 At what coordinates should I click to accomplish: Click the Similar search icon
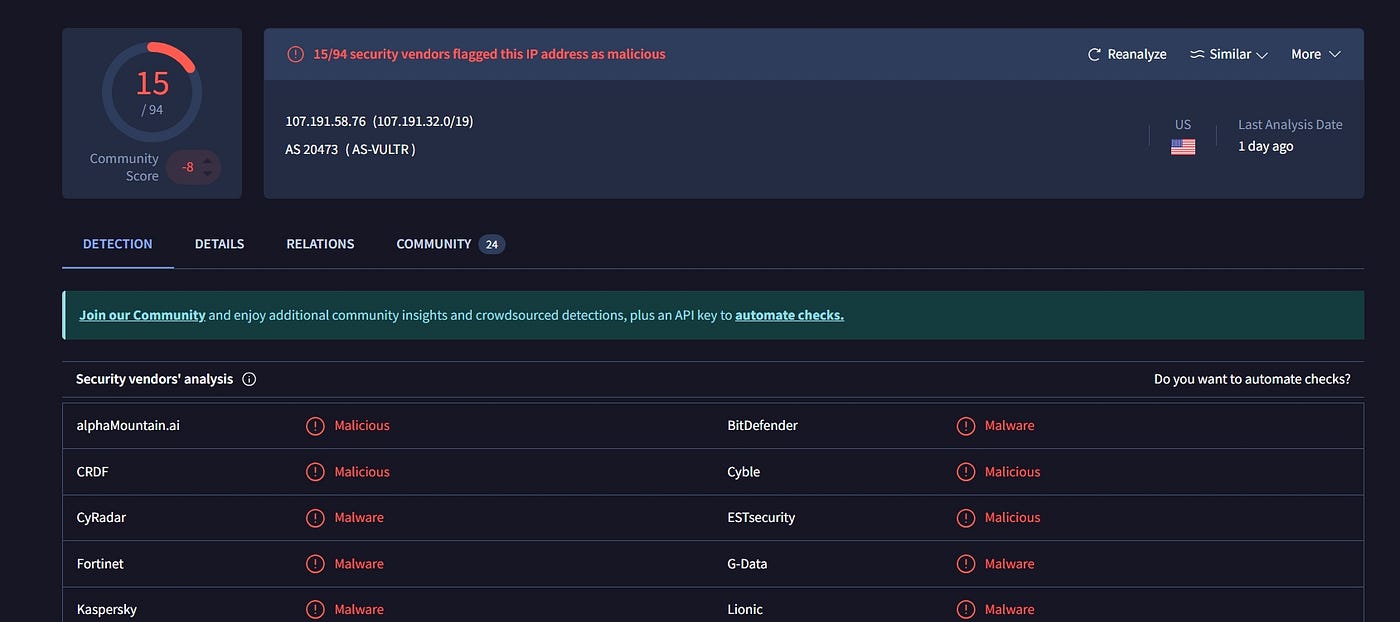(1197, 54)
